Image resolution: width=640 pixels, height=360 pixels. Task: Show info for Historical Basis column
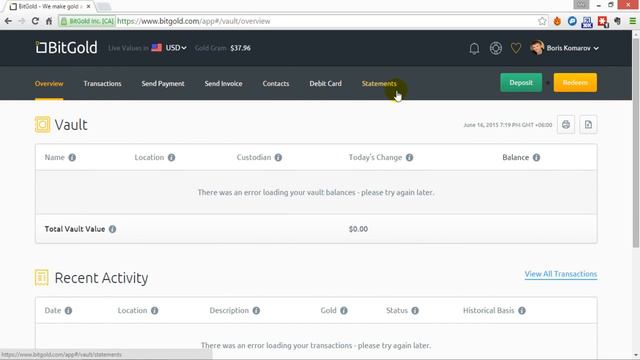pos(522,311)
